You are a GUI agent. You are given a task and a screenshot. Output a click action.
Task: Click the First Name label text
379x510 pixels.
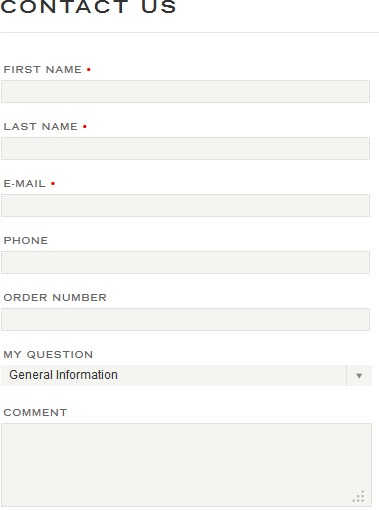[x=42, y=70]
